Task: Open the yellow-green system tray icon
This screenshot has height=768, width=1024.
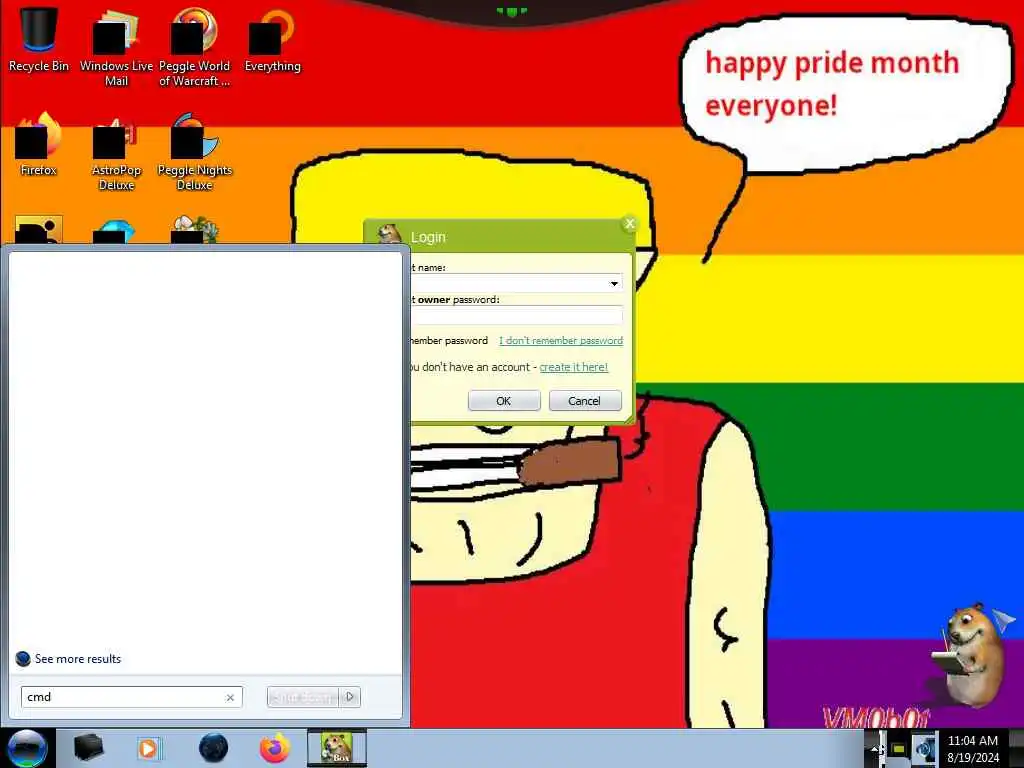Action: click(x=899, y=749)
